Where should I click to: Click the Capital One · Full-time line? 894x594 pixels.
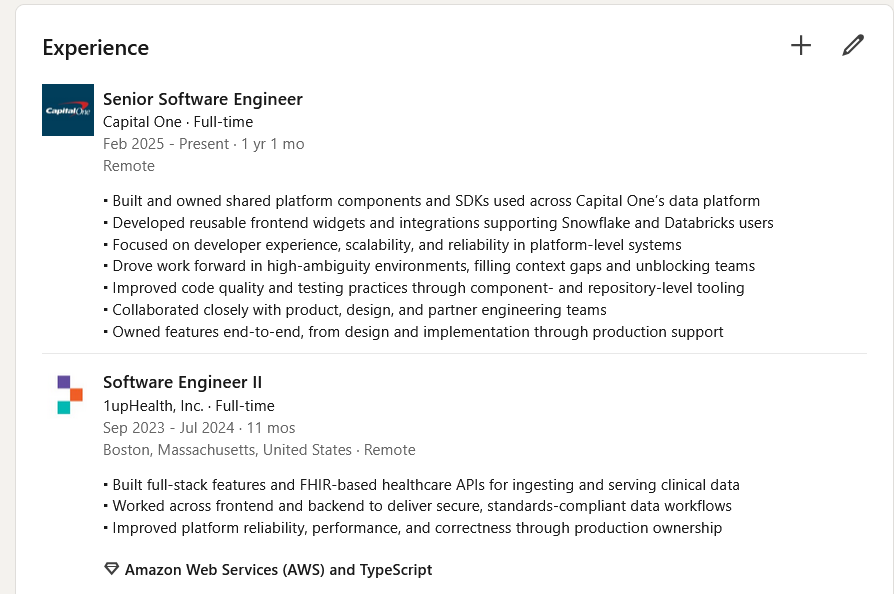tap(178, 122)
